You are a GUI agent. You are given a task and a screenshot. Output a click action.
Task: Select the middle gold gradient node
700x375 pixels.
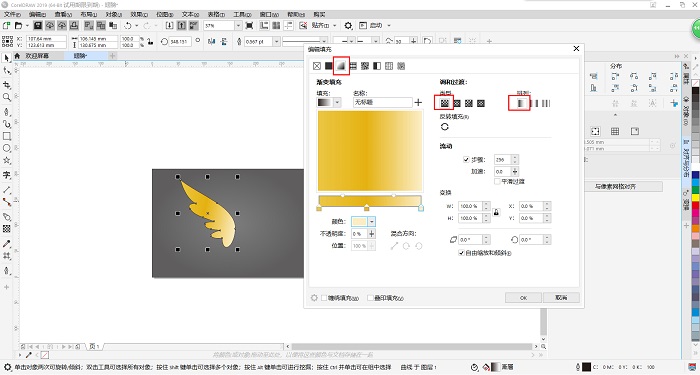(x=367, y=208)
